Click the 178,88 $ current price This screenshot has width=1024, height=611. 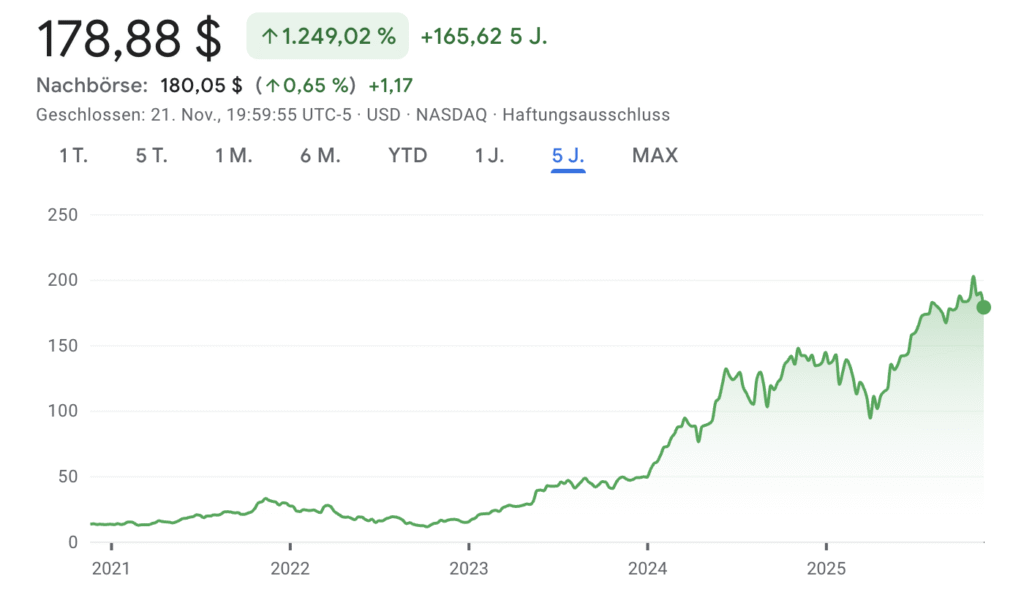[129, 37]
